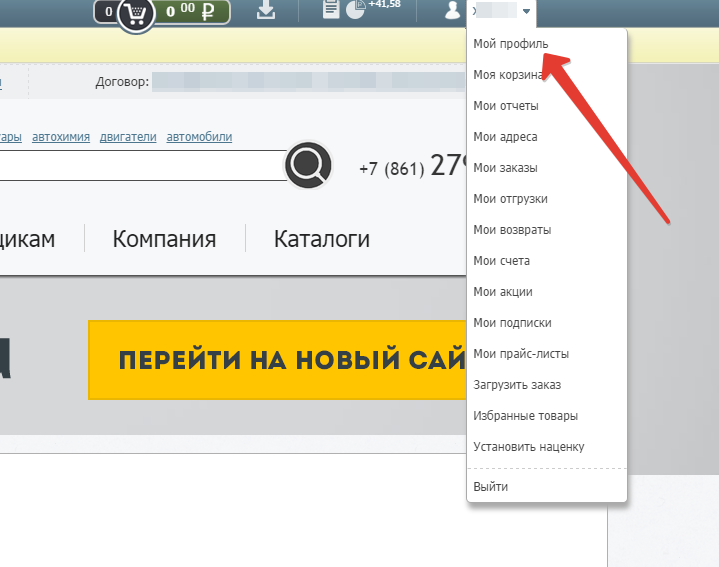Open Мои отчеты menu entry
Viewport: 719px width, 567px height.
506,106
